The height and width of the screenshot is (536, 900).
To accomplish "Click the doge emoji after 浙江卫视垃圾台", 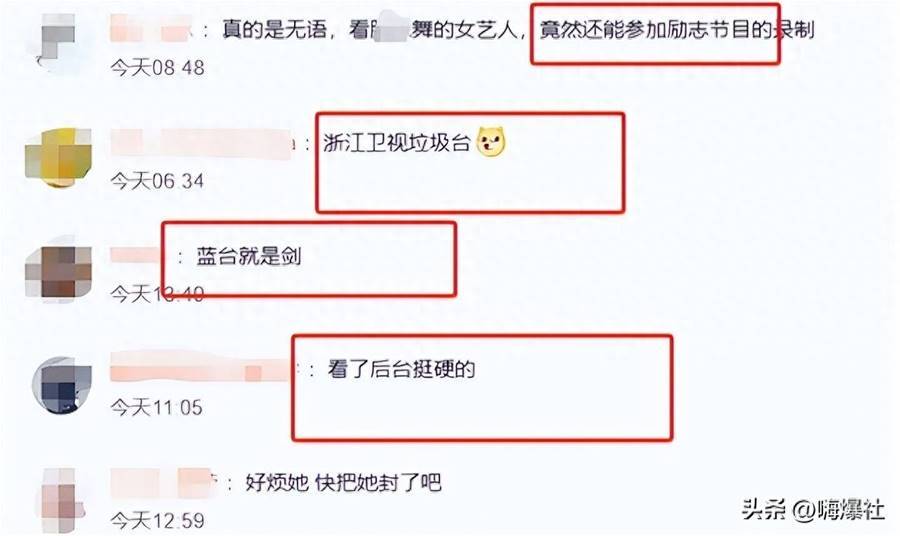I will click(x=491, y=142).
